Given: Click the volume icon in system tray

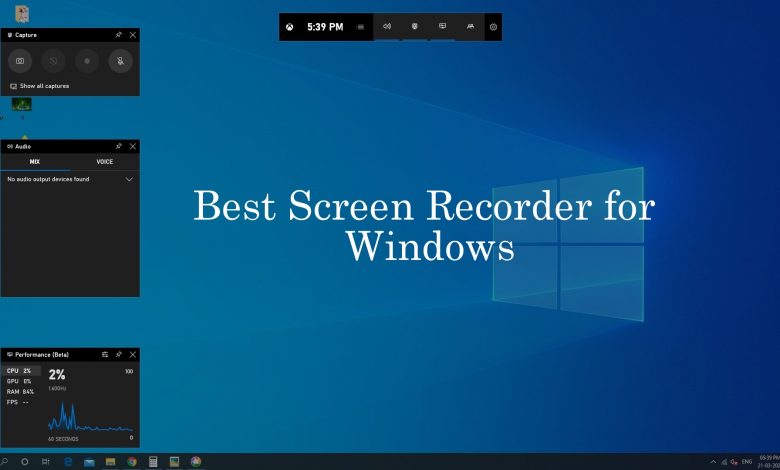Looking at the screenshot, I should [x=734, y=462].
